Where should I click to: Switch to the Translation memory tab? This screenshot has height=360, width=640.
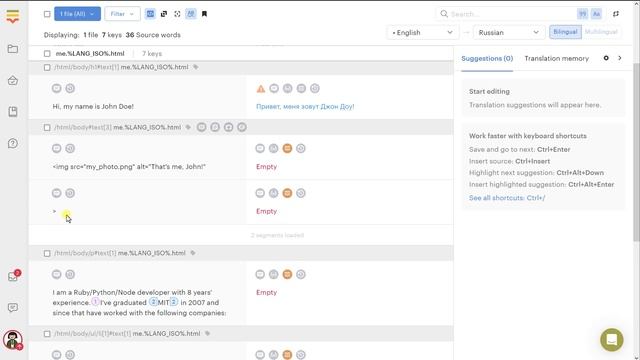click(x=556, y=58)
